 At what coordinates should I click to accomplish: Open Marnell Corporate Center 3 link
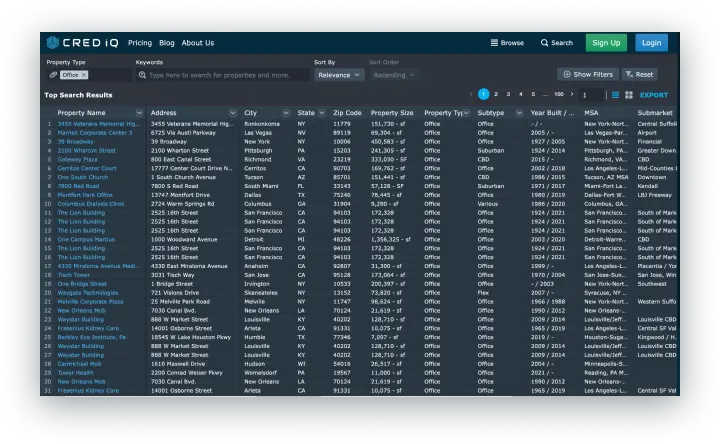click(x=95, y=133)
